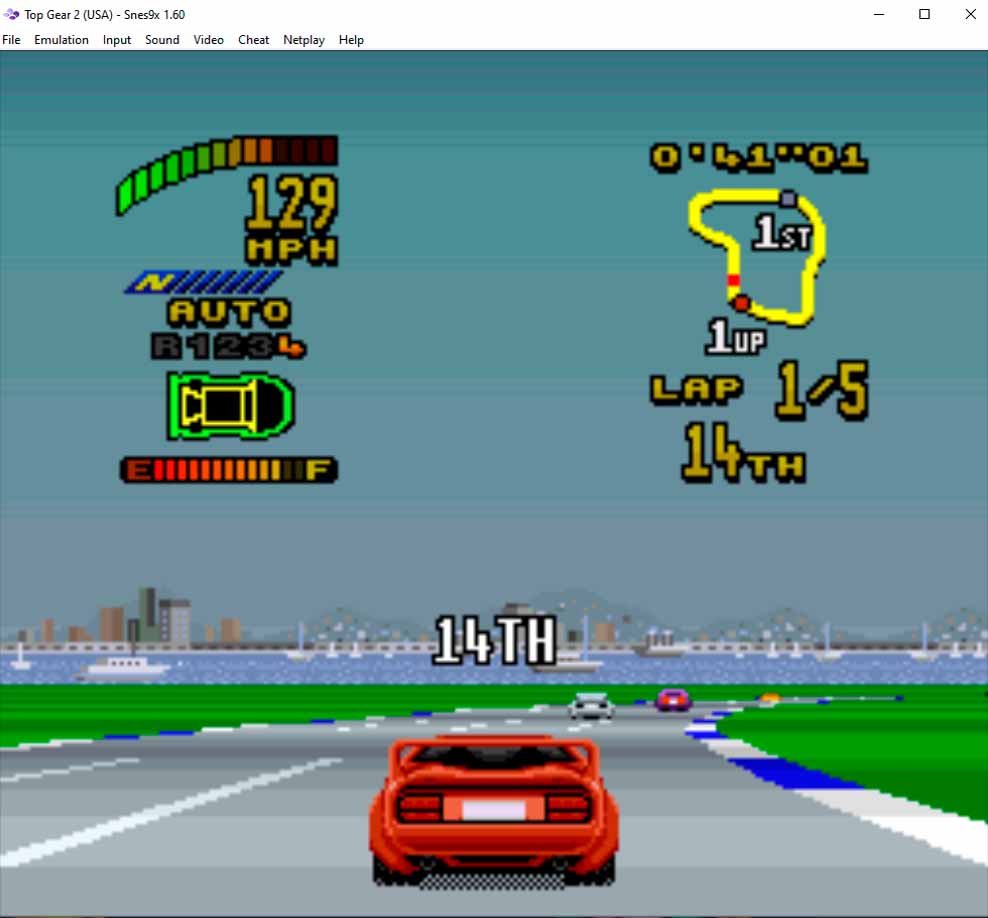Click the race timer 0'41"01
This screenshot has width=988, height=918.
point(760,157)
